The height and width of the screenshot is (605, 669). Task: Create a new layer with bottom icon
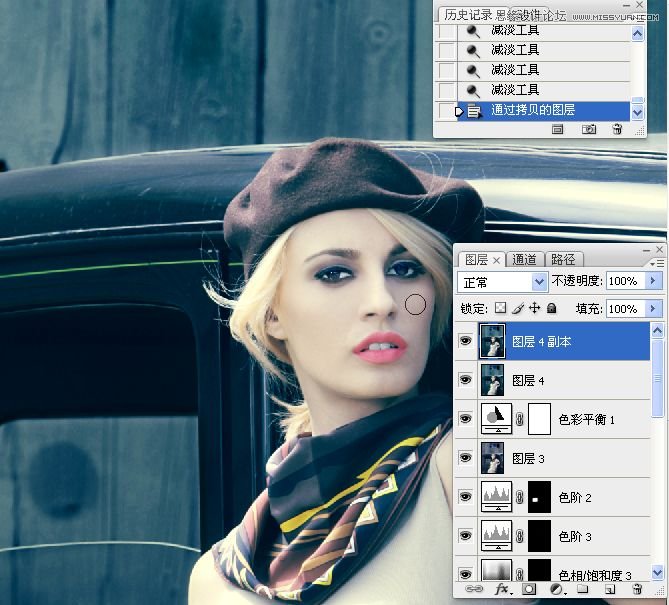(608, 591)
